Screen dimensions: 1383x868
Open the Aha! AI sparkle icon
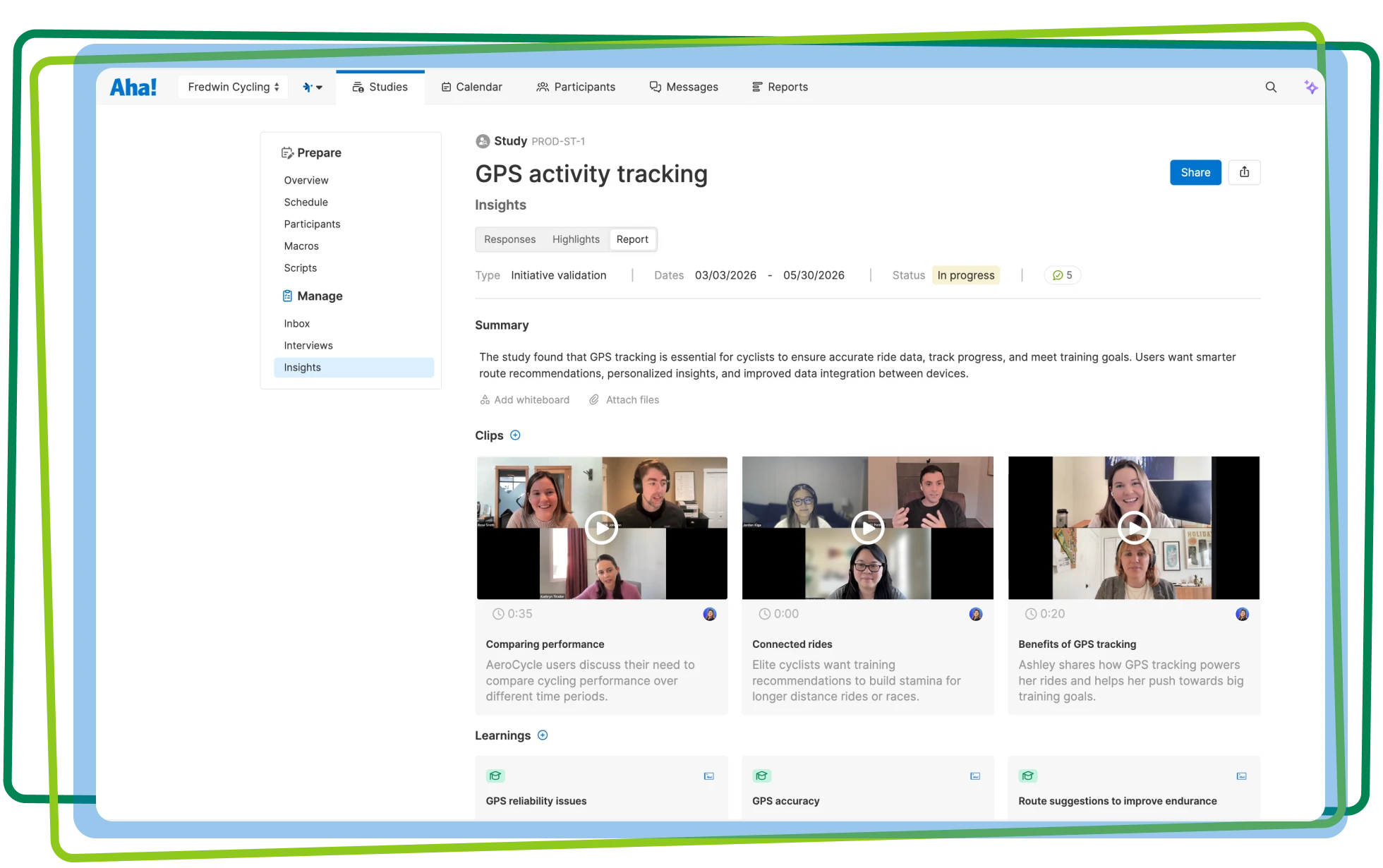[x=1310, y=87]
